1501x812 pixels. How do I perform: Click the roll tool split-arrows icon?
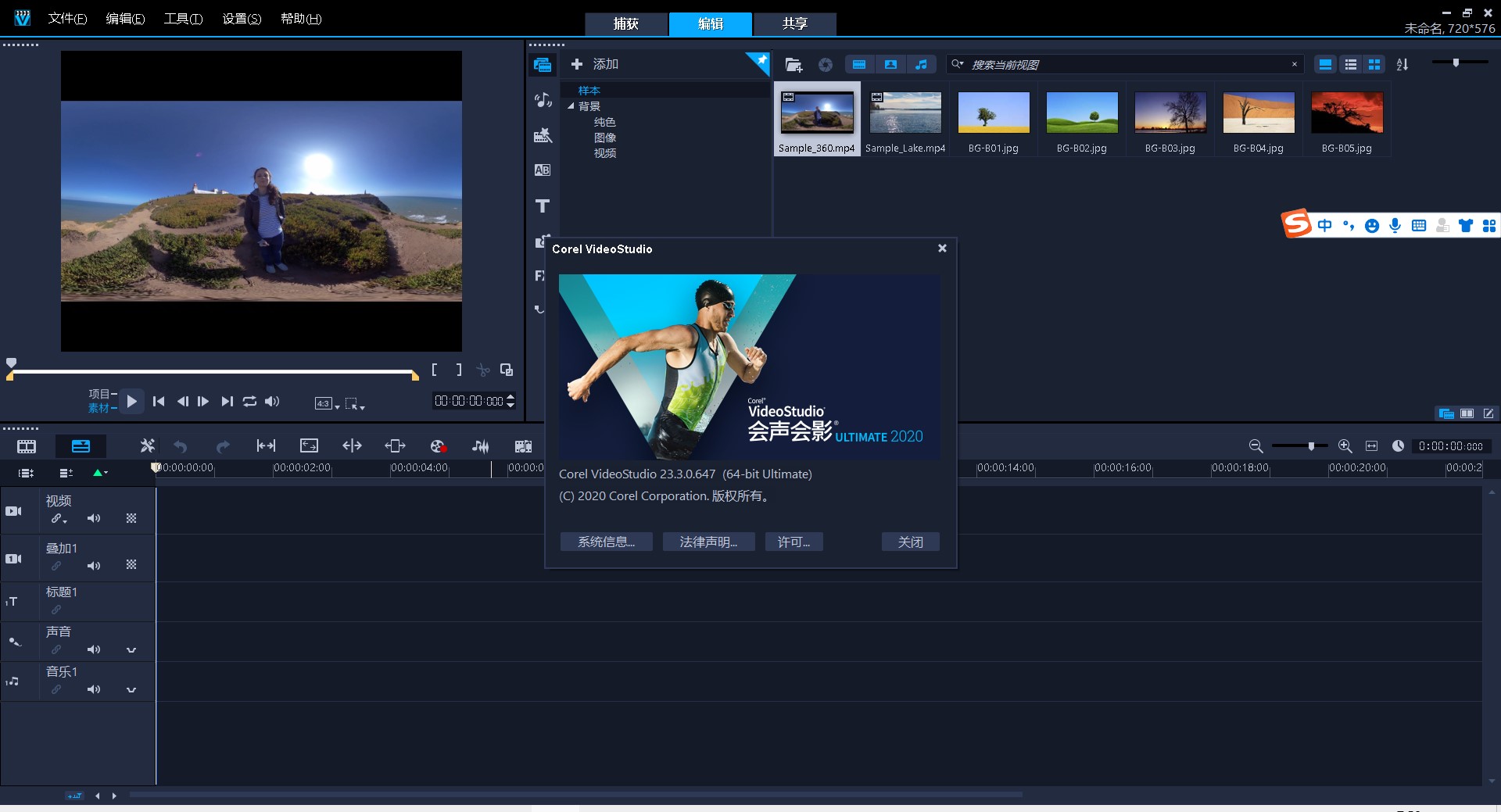[x=352, y=445]
